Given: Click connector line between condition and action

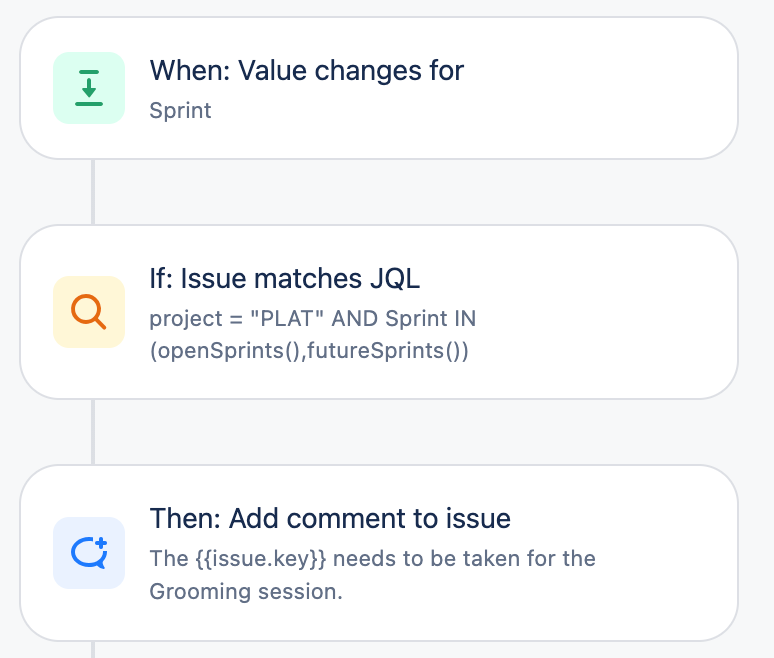Looking at the screenshot, I should click(x=93, y=431).
